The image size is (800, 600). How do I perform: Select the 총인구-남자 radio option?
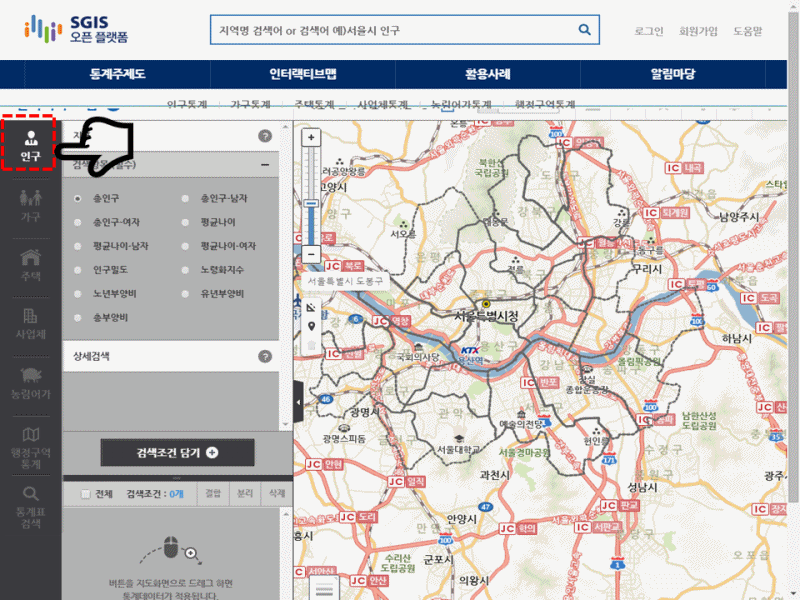tap(185, 199)
